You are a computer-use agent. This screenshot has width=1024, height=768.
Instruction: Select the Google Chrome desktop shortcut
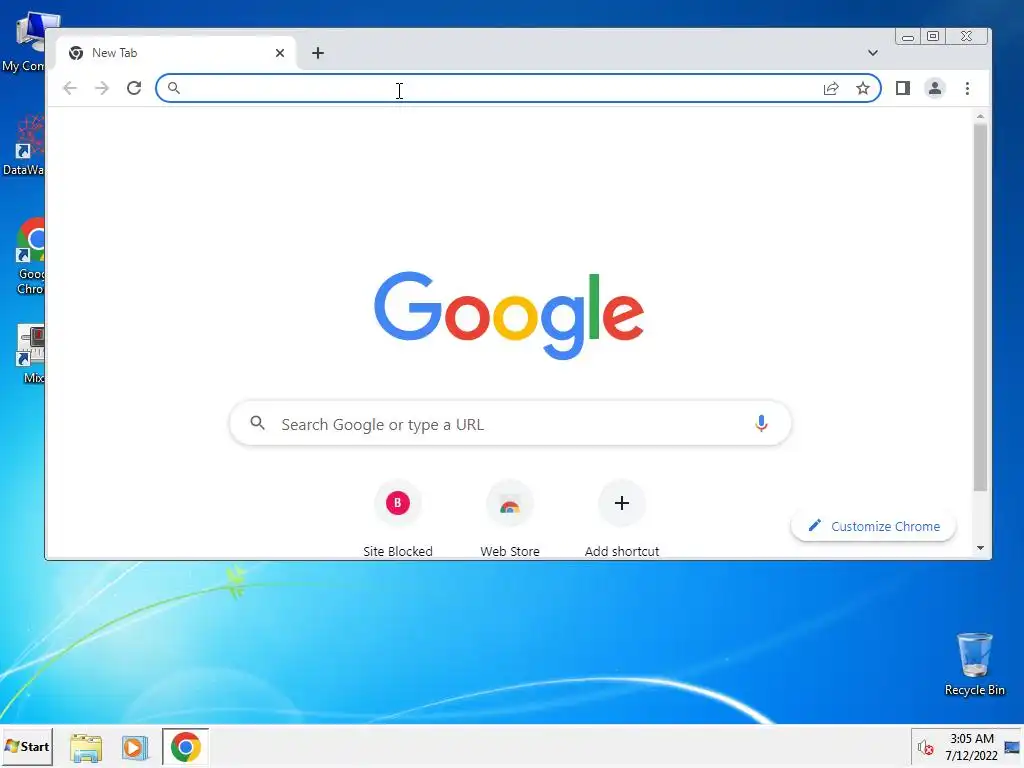pos(31,257)
